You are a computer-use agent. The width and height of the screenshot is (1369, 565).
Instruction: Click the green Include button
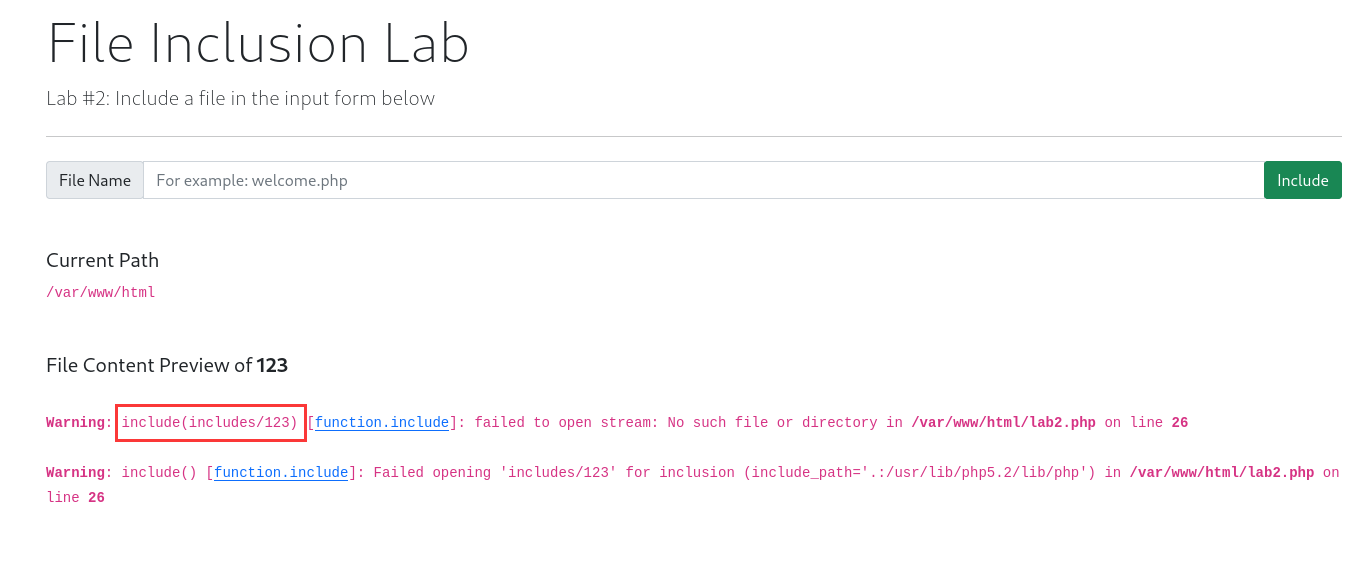coord(1302,180)
